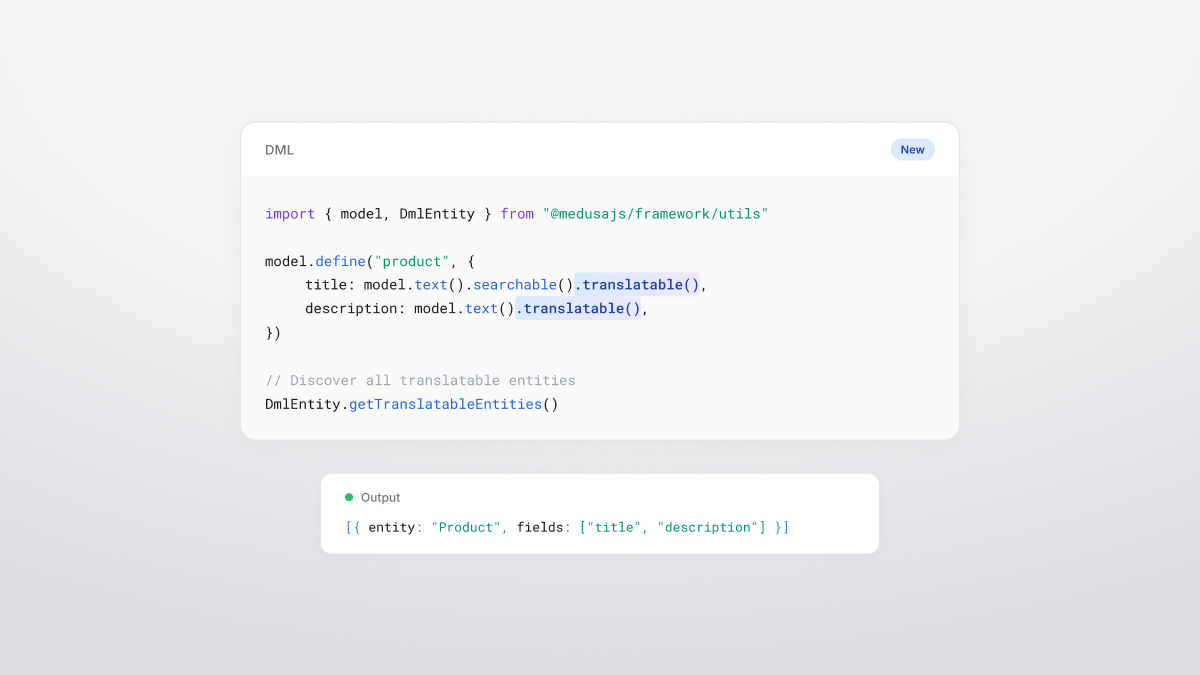This screenshot has height=675, width=1200.
Task: Expand the DML code card
Action: coord(600,280)
